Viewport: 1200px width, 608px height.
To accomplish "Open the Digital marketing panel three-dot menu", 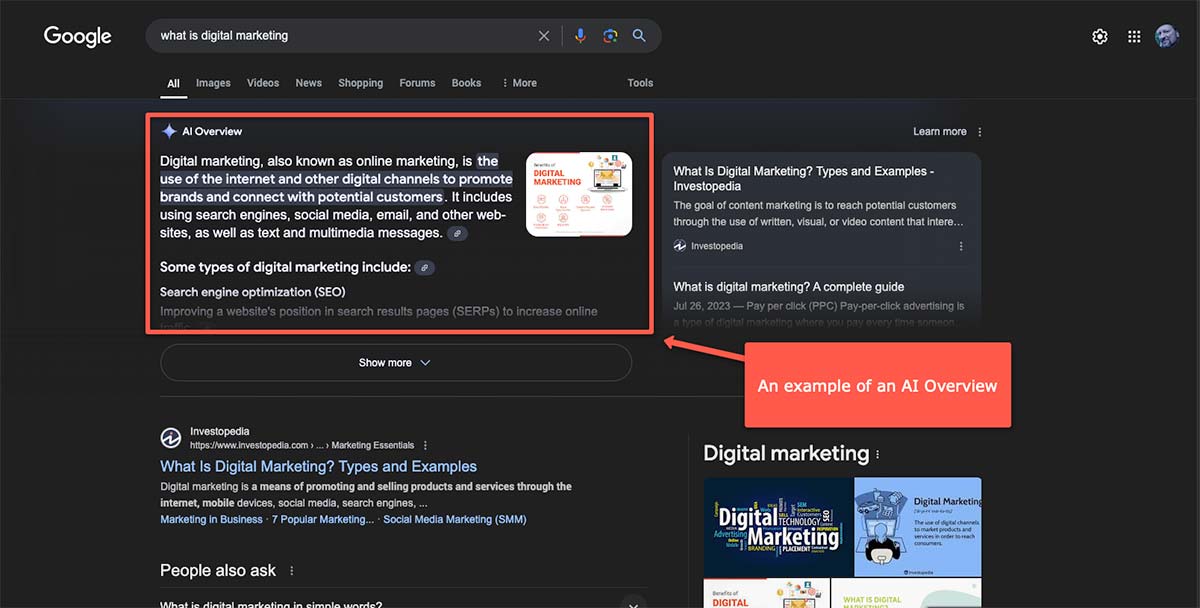I will [x=878, y=453].
